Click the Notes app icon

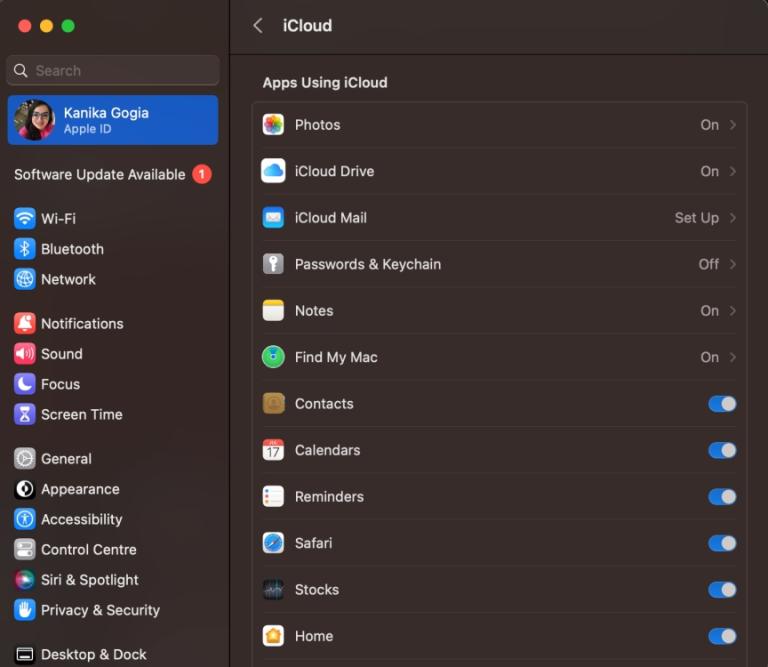tap(273, 311)
